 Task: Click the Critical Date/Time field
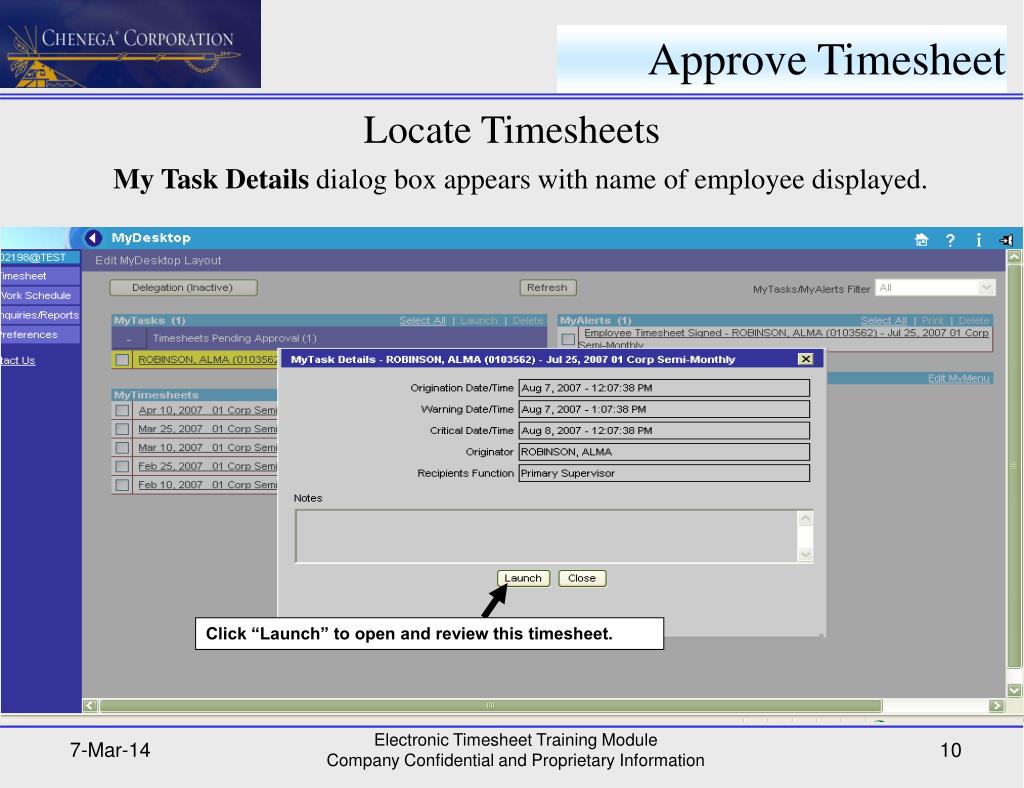664,431
